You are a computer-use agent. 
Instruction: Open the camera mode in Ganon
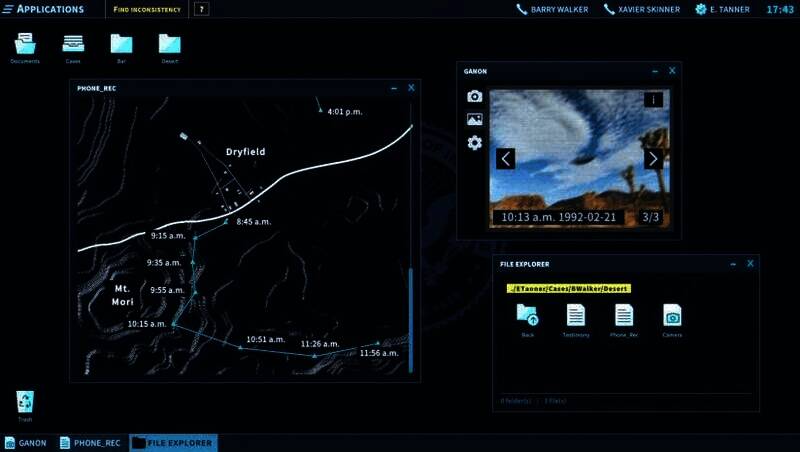[x=475, y=96]
